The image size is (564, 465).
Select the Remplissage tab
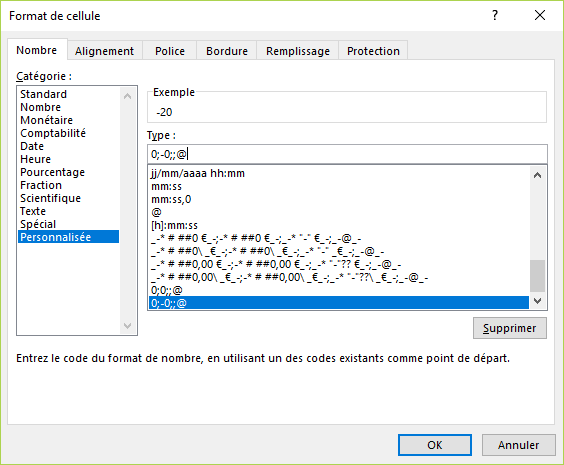click(x=298, y=51)
